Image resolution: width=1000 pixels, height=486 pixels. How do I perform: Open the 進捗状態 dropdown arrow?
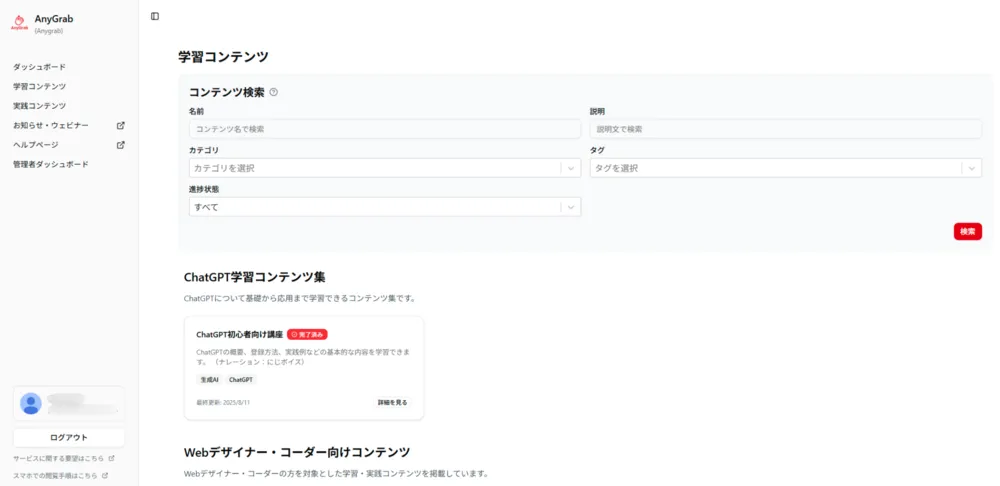pos(571,207)
